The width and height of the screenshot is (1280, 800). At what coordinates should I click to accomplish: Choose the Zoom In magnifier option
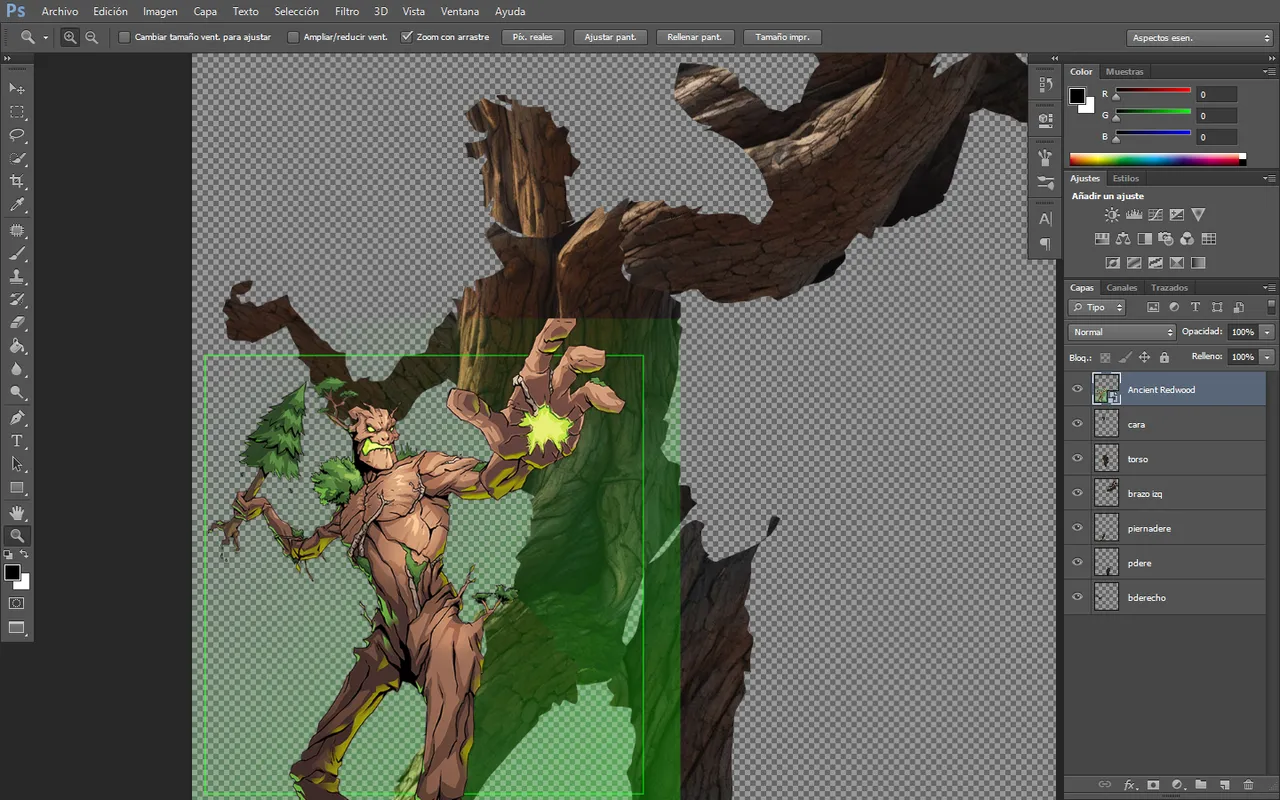70,37
